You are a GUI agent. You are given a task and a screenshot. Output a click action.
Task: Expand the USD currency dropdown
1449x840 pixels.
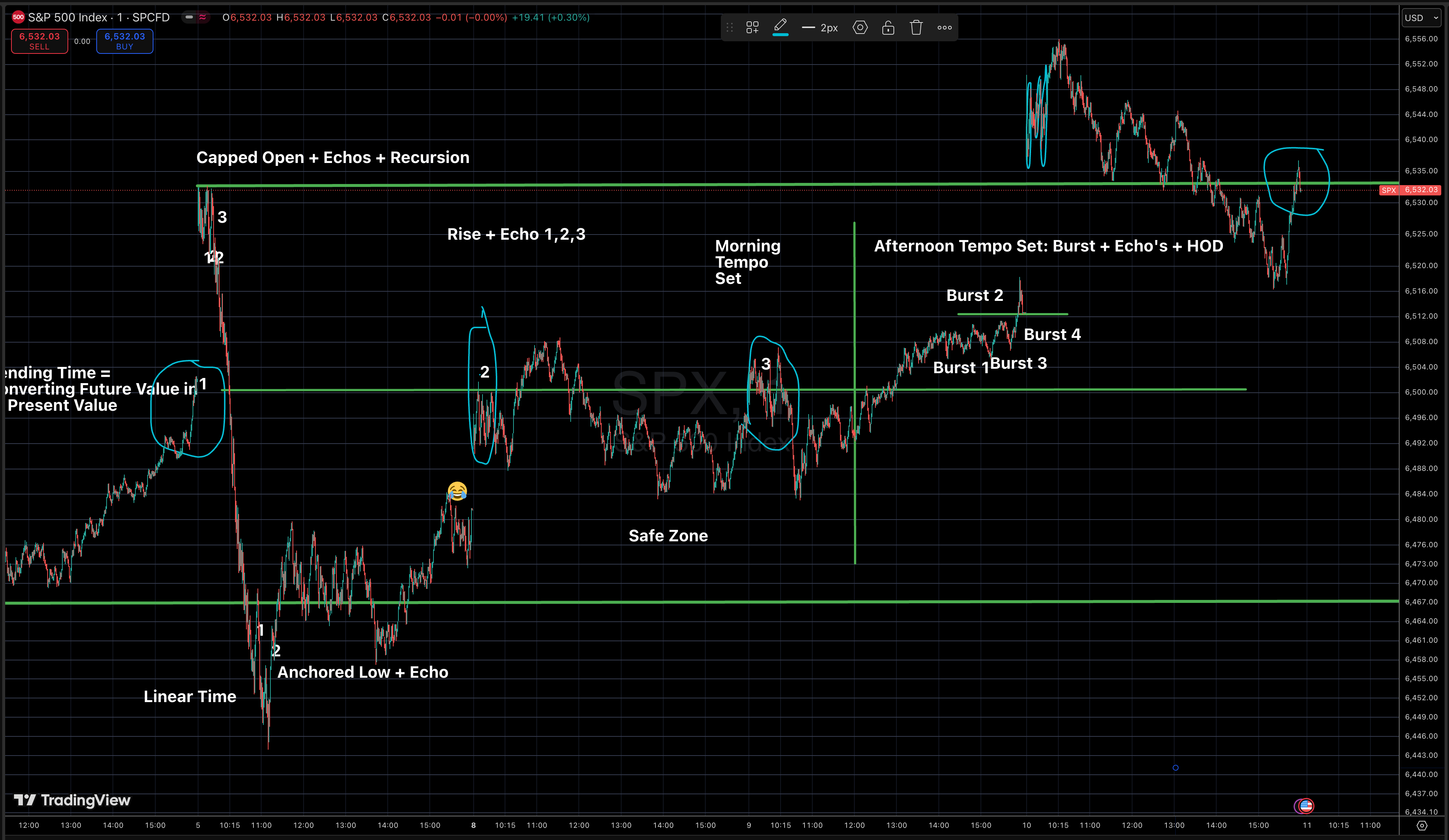(x=1422, y=18)
